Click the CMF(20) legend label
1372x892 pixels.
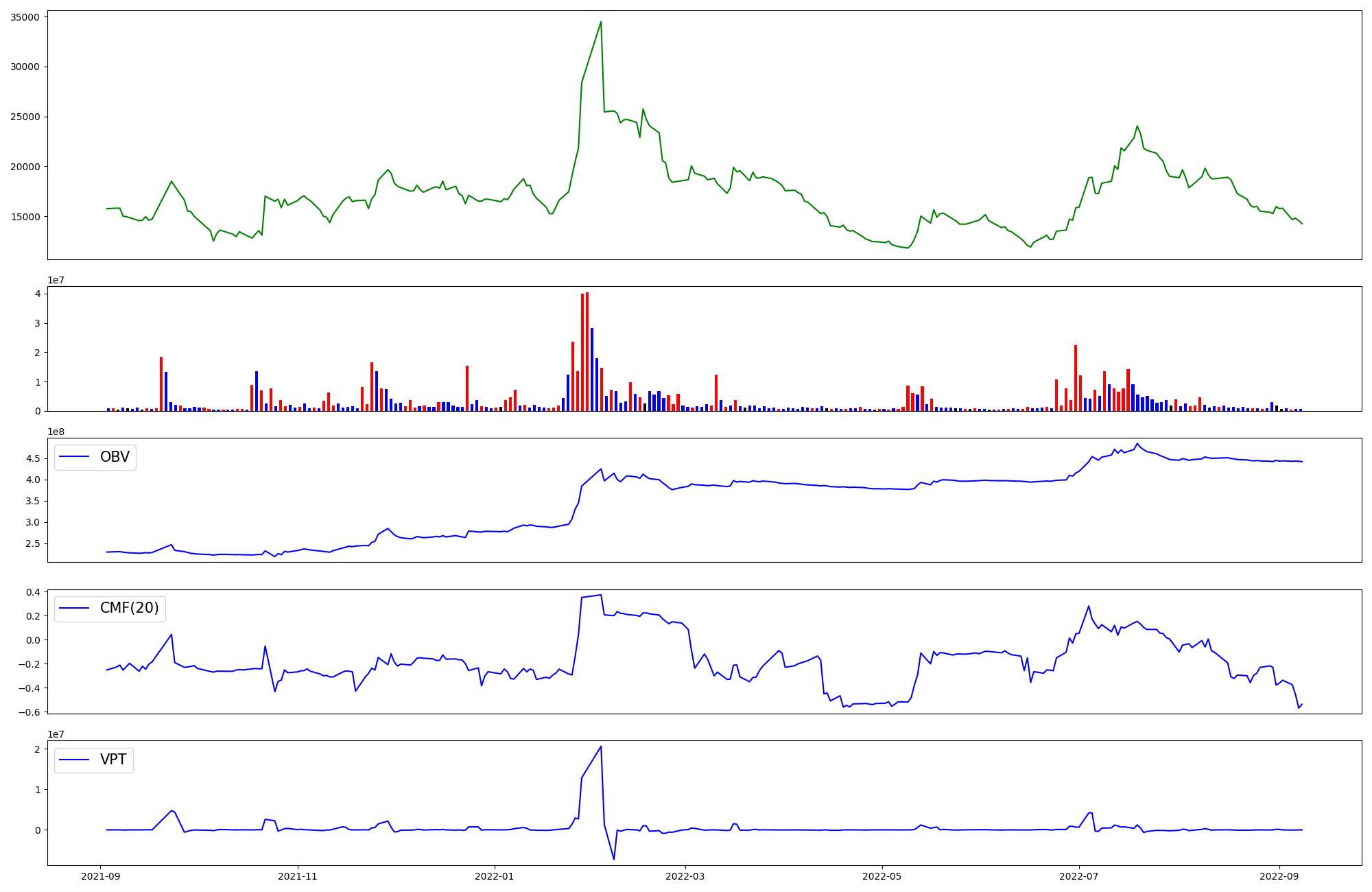(x=129, y=608)
